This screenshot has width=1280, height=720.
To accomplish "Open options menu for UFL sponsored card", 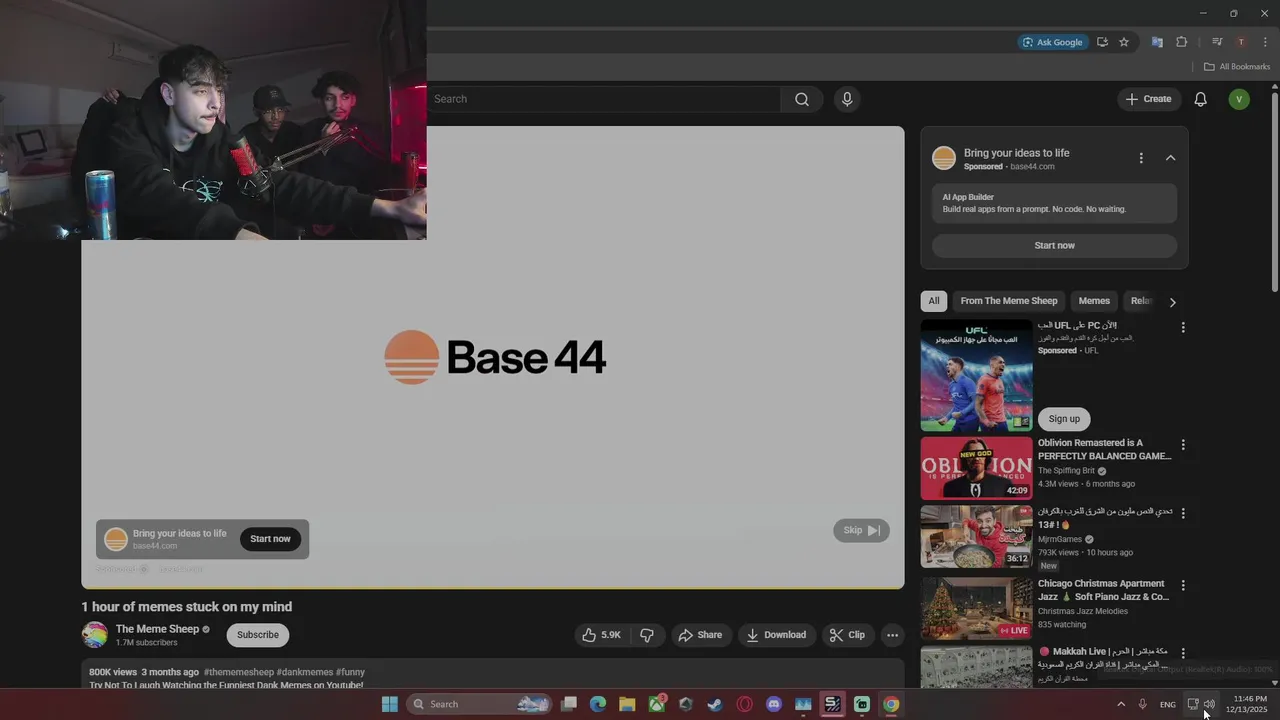I will [x=1183, y=327].
